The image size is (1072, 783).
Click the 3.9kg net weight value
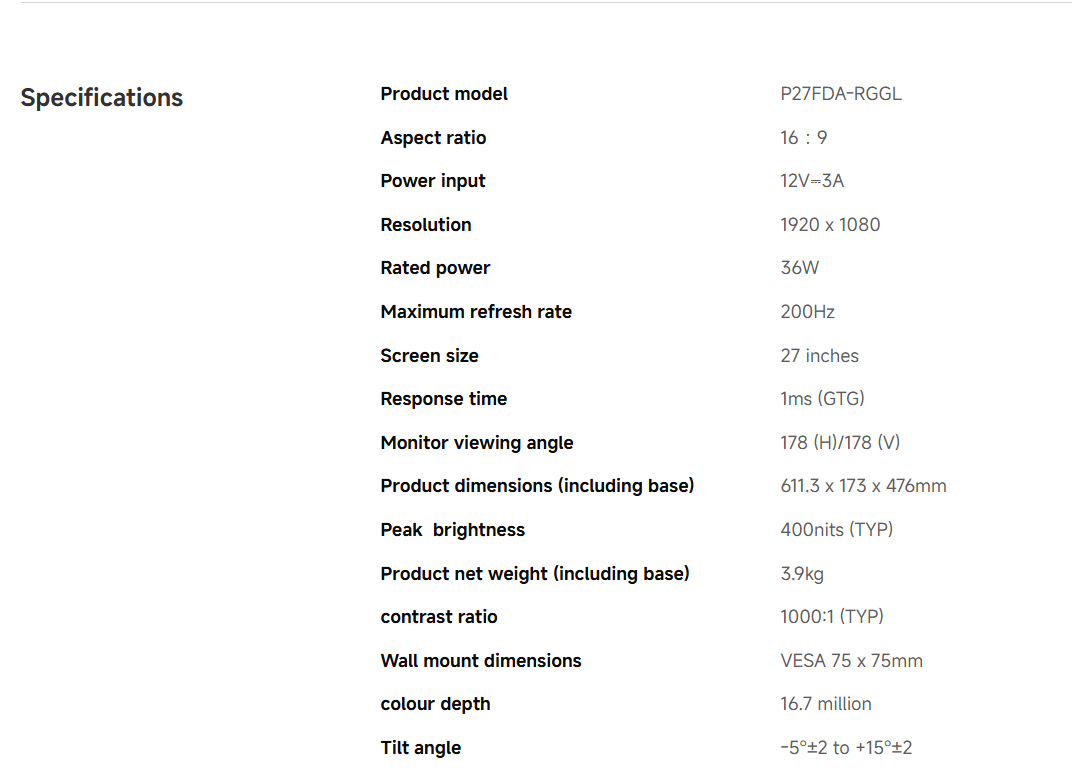(x=802, y=574)
